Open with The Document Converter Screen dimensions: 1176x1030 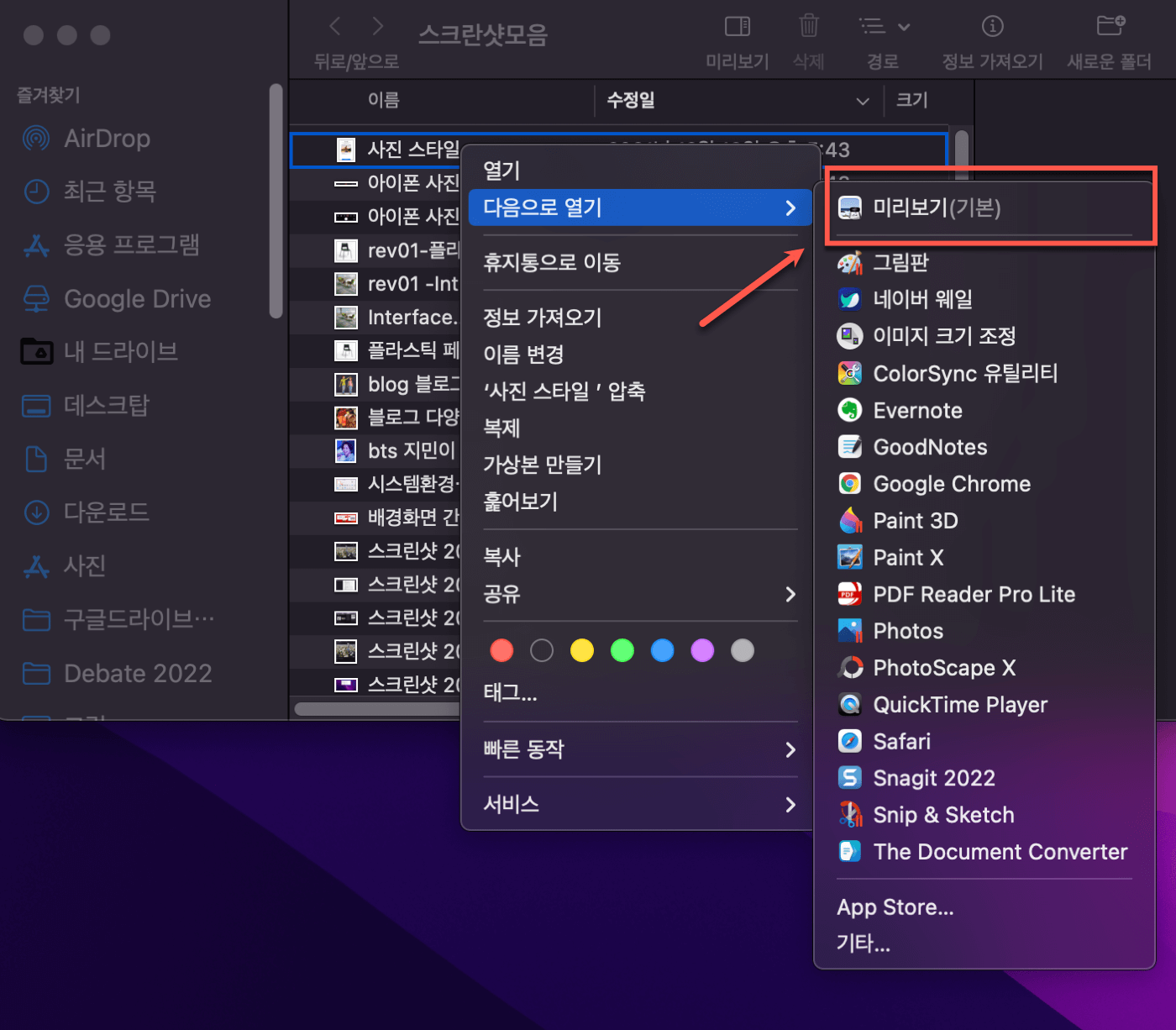pos(984,852)
